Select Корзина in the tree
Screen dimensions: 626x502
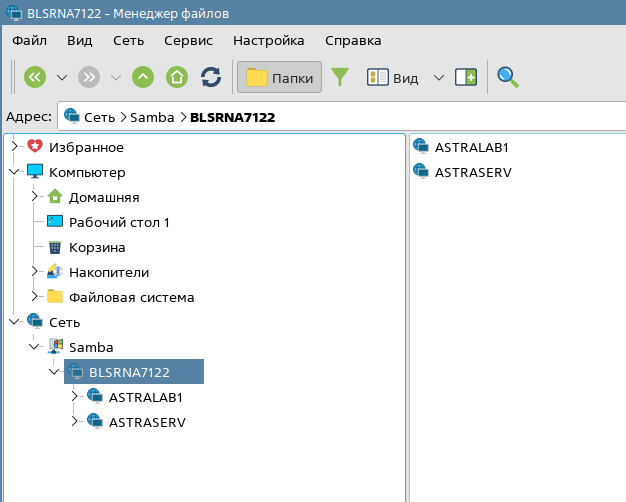97,248
